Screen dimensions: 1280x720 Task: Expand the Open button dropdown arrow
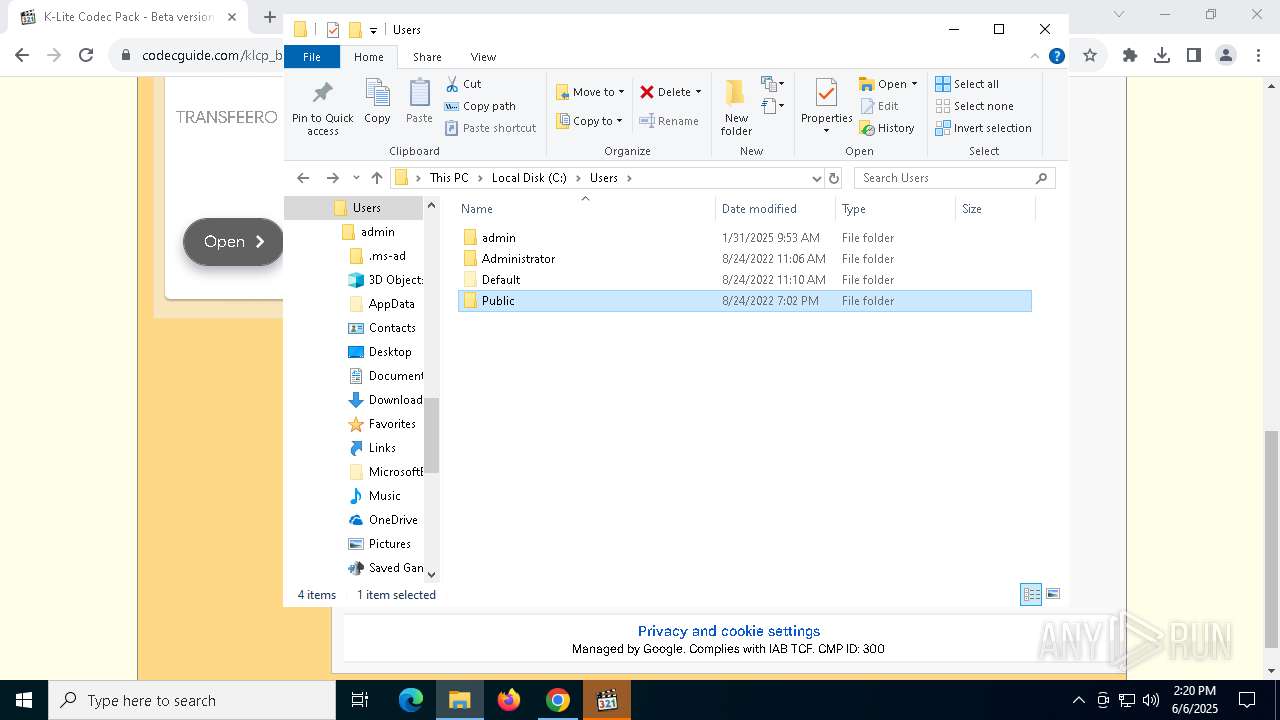point(914,84)
